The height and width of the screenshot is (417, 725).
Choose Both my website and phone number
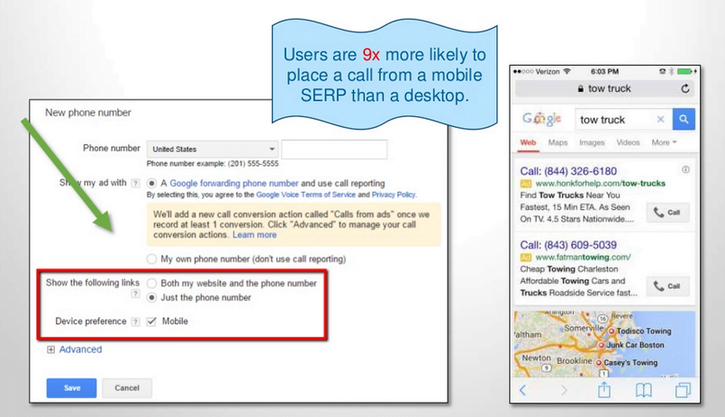[x=151, y=283]
